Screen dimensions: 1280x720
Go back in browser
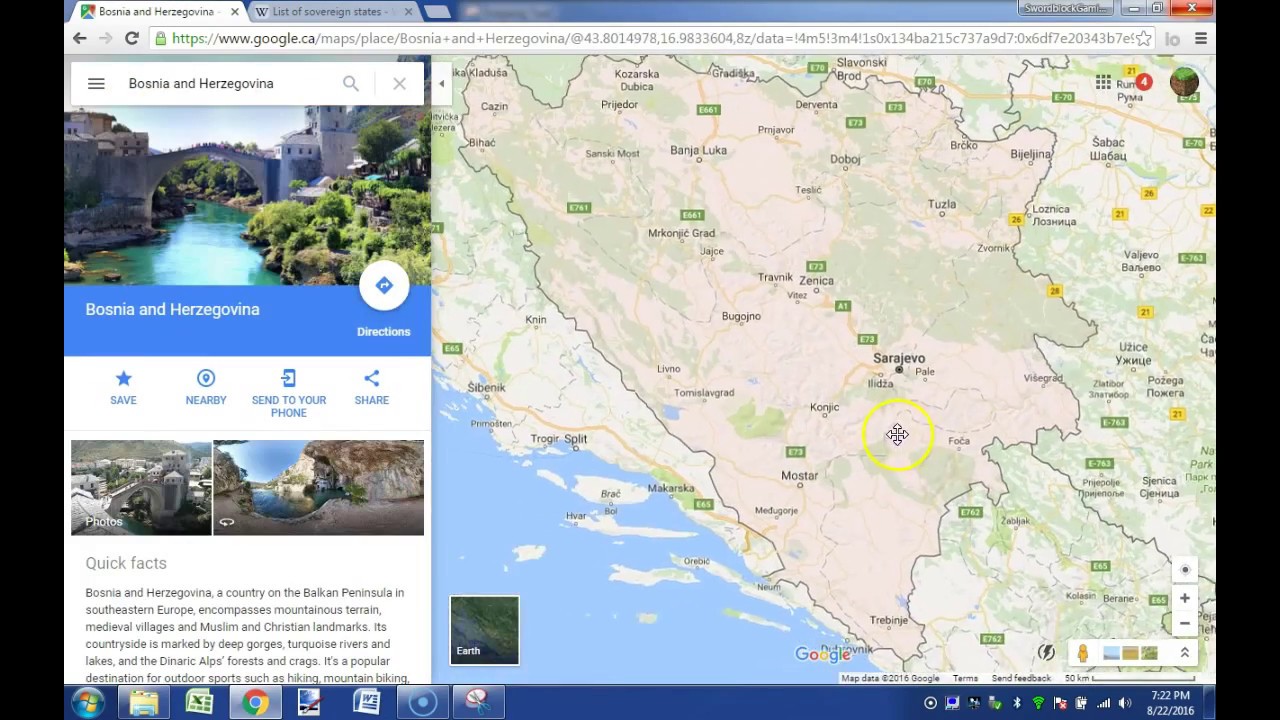click(80, 38)
